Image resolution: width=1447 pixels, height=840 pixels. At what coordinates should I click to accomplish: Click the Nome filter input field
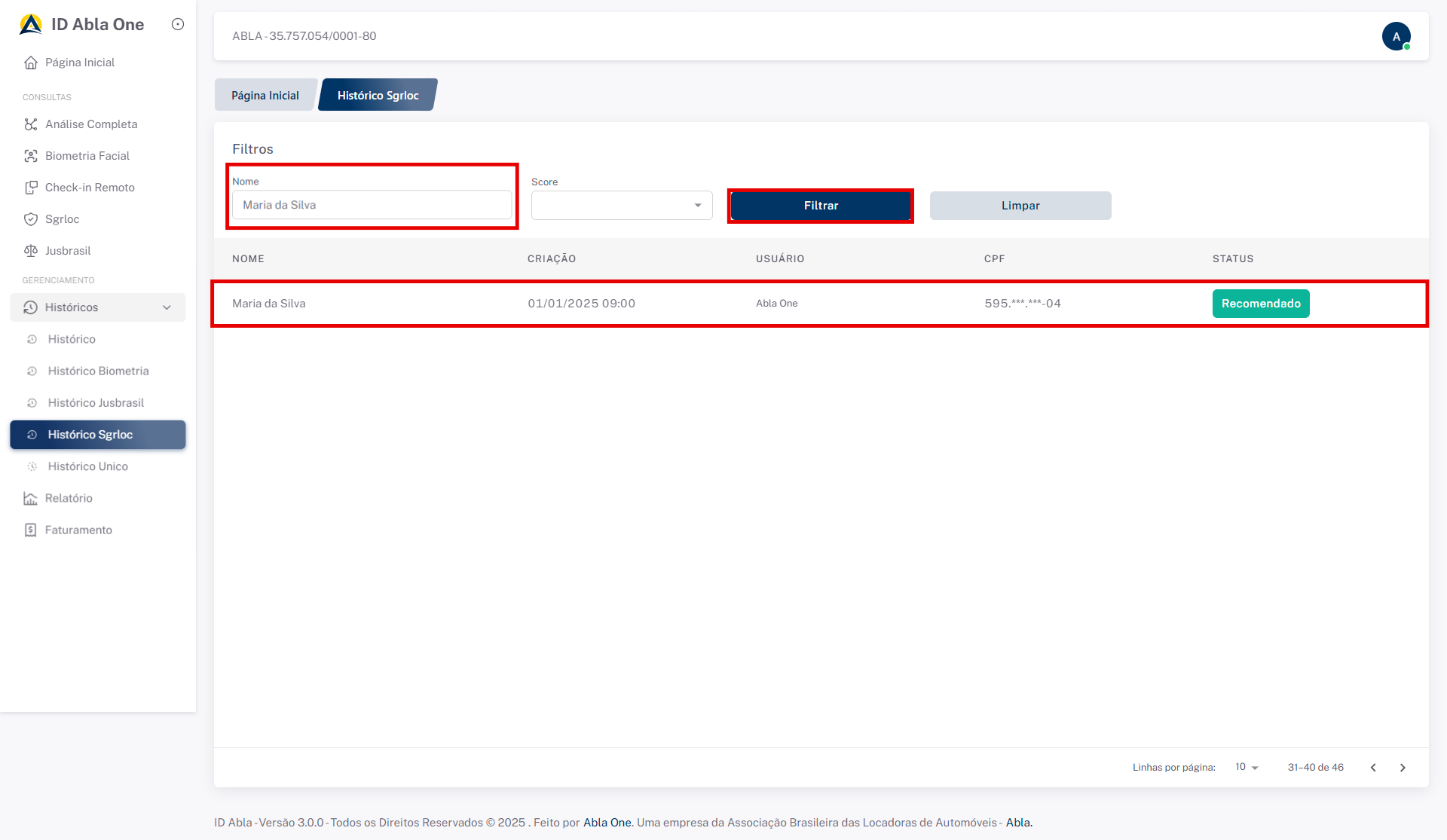click(x=372, y=205)
